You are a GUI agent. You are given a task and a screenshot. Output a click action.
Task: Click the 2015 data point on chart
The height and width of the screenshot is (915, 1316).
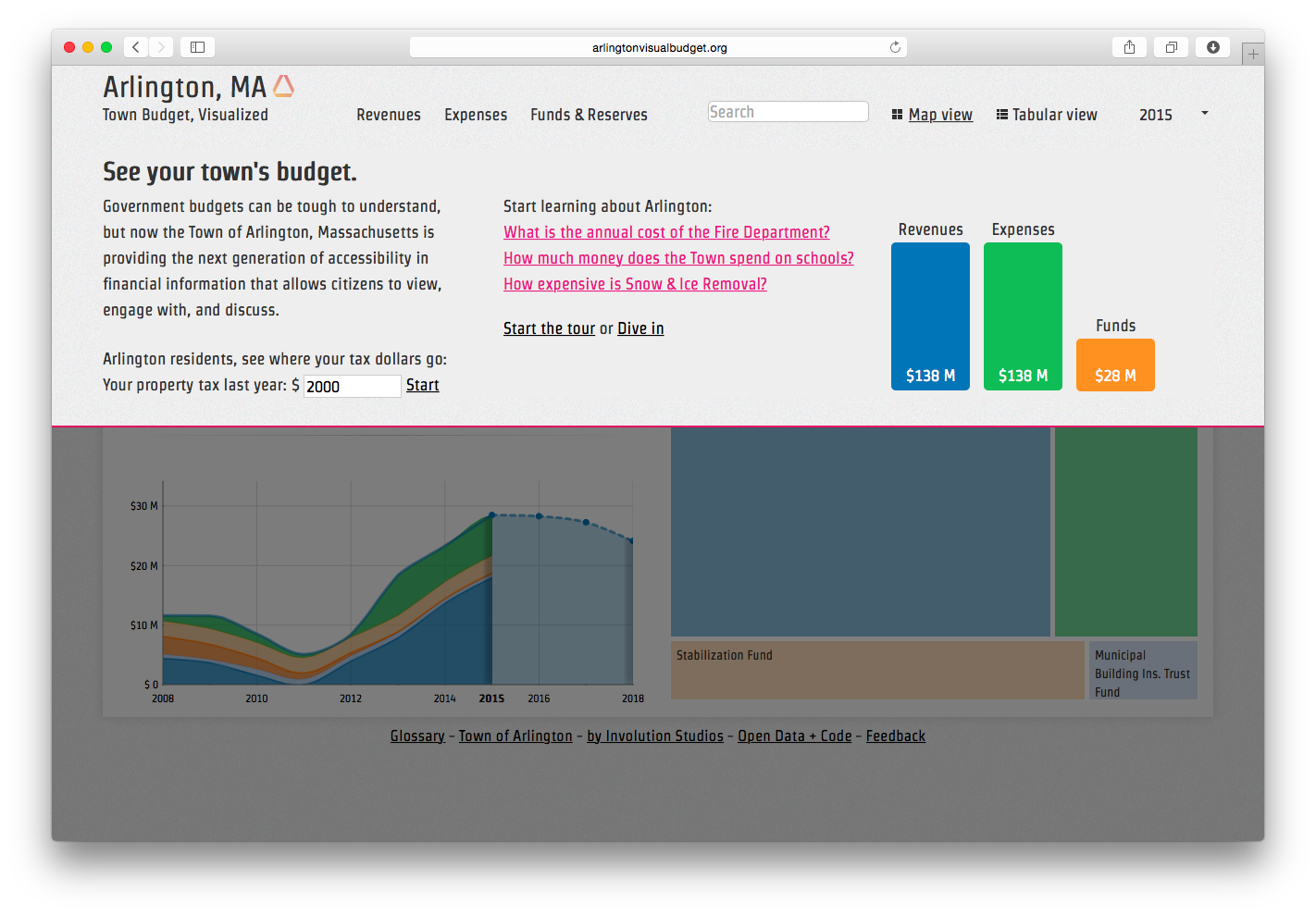pyautogui.click(x=492, y=514)
